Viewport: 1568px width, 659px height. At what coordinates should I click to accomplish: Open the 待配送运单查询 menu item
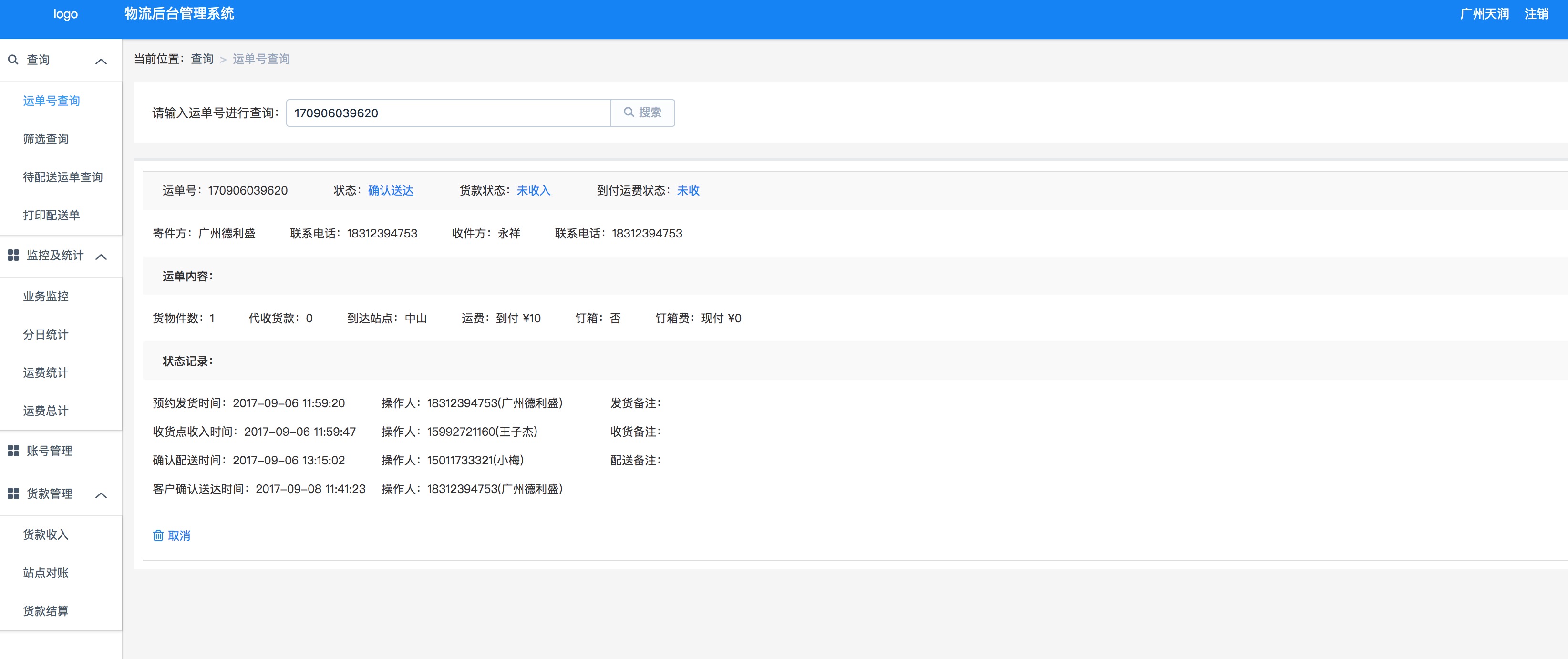pos(62,177)
